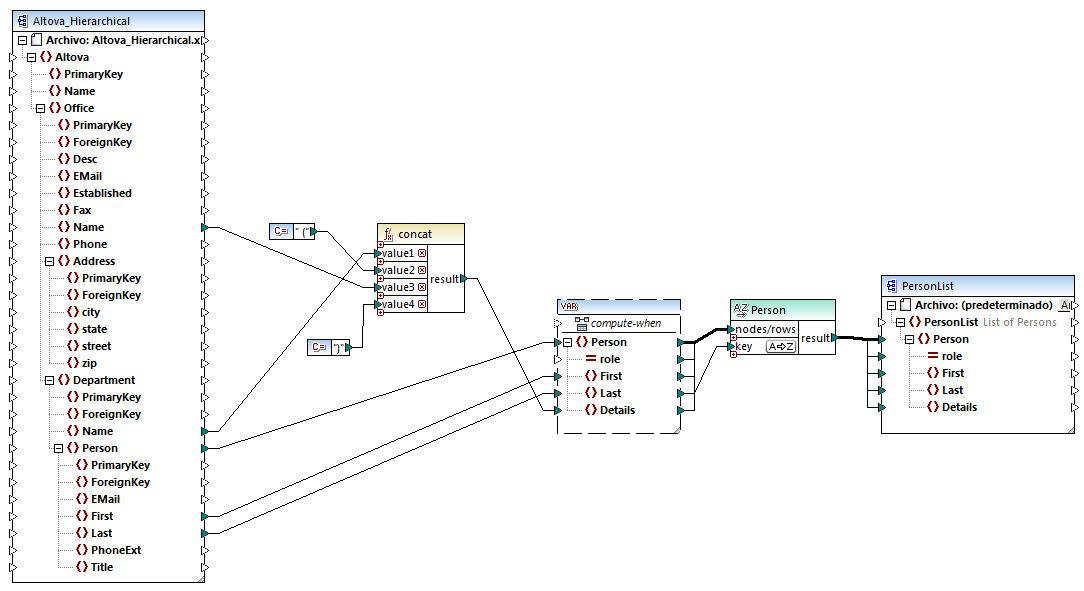Click the sort AZ icon in Person header
The image size is (1084, 591).
(741, 309)
